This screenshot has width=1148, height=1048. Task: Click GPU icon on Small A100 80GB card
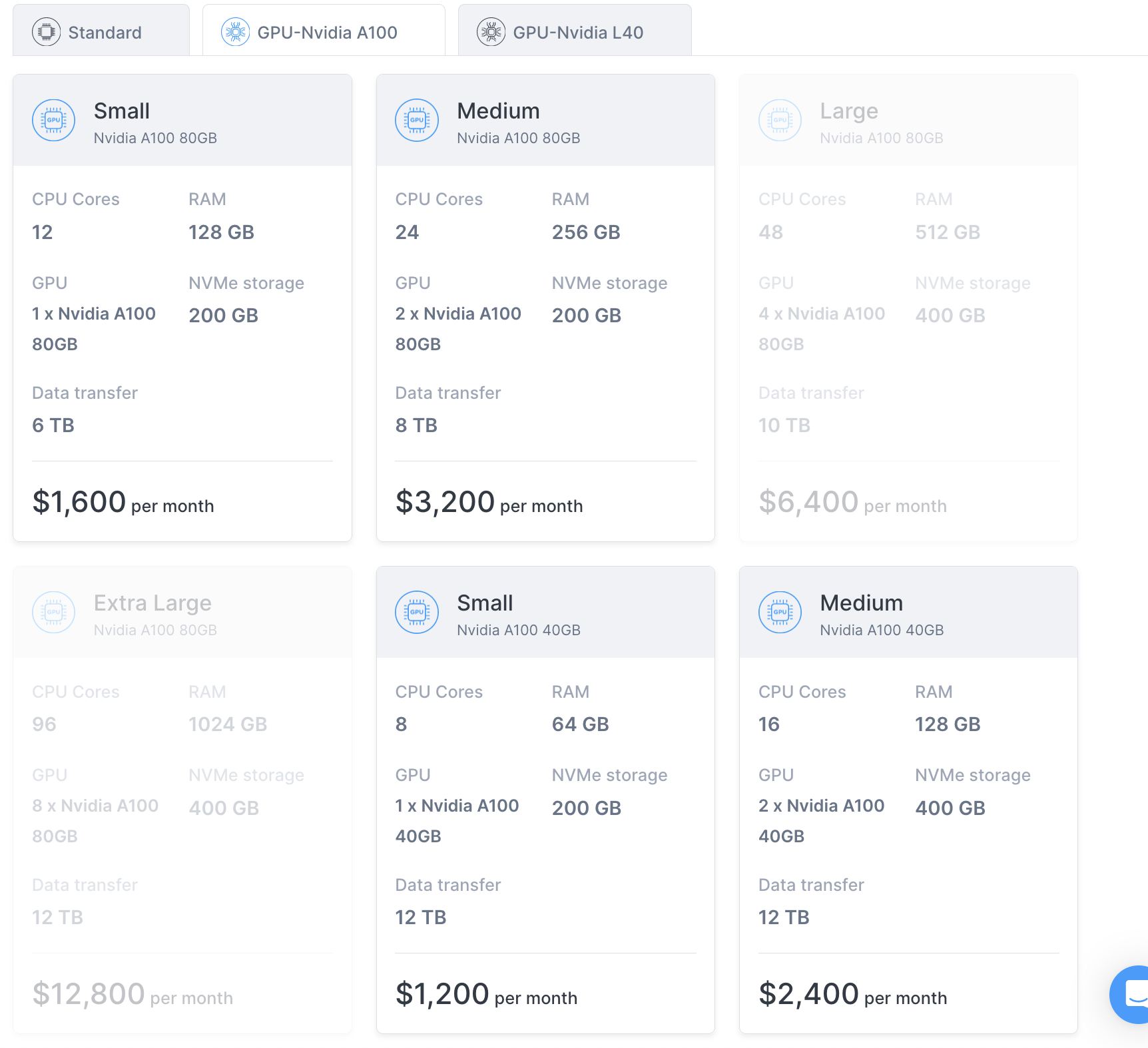[54, 121]
